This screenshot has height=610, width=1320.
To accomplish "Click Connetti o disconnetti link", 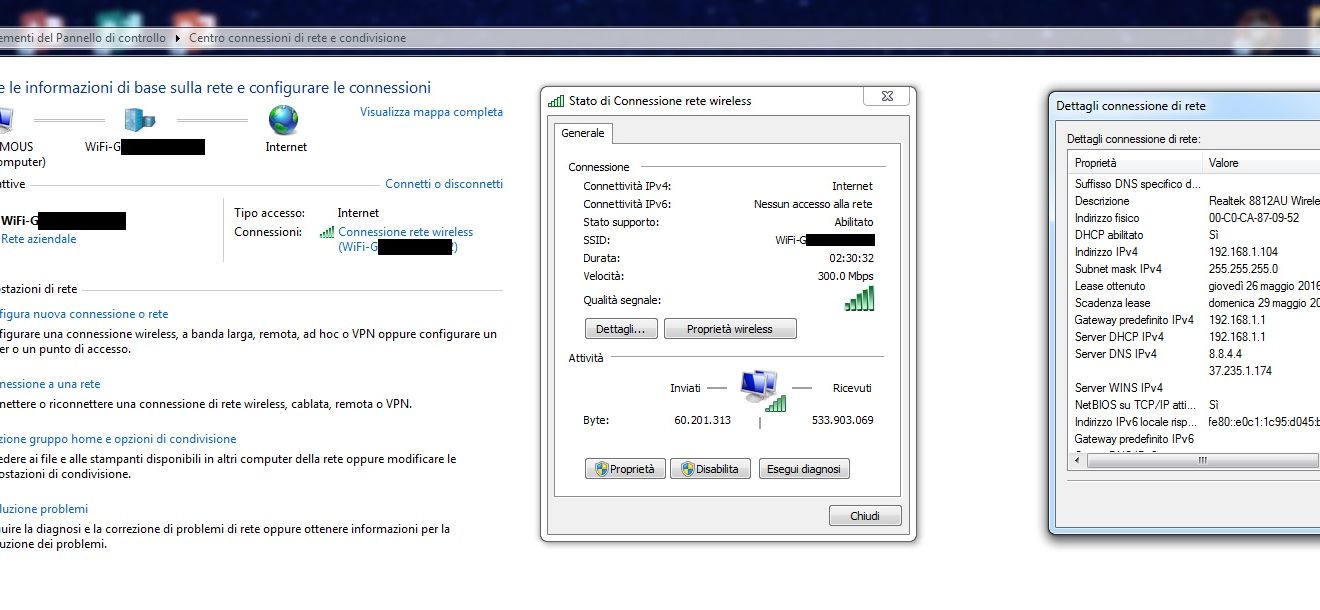I will click(444, 184).
